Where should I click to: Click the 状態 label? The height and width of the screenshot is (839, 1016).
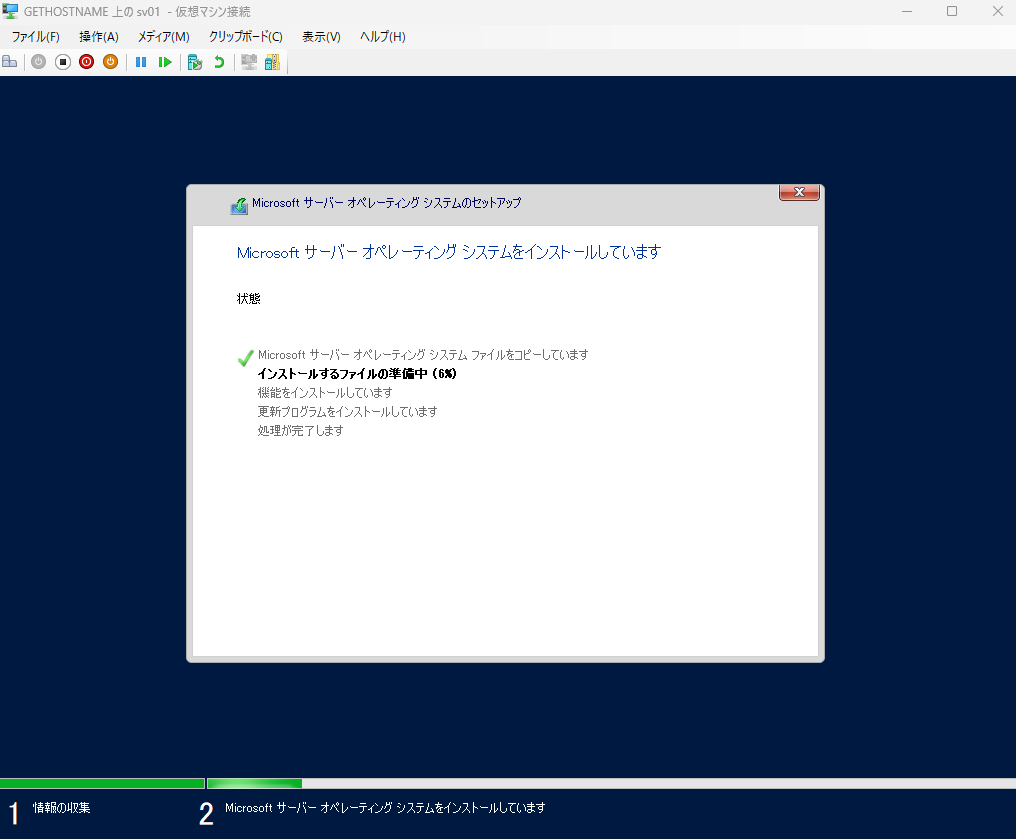click(x=248, y=299)
